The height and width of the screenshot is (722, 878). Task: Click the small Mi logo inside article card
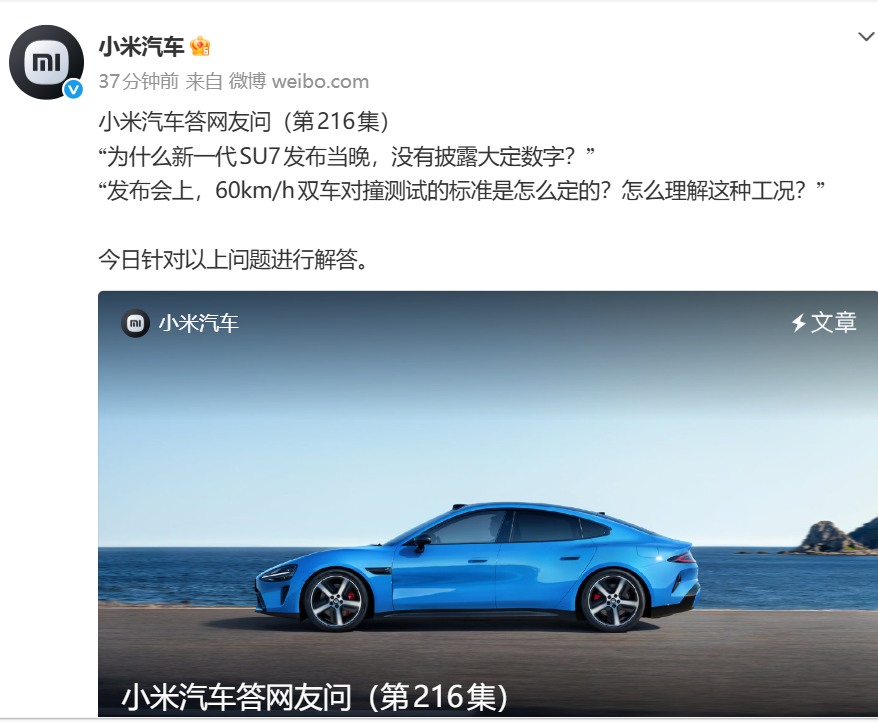(x=135, y=323)
